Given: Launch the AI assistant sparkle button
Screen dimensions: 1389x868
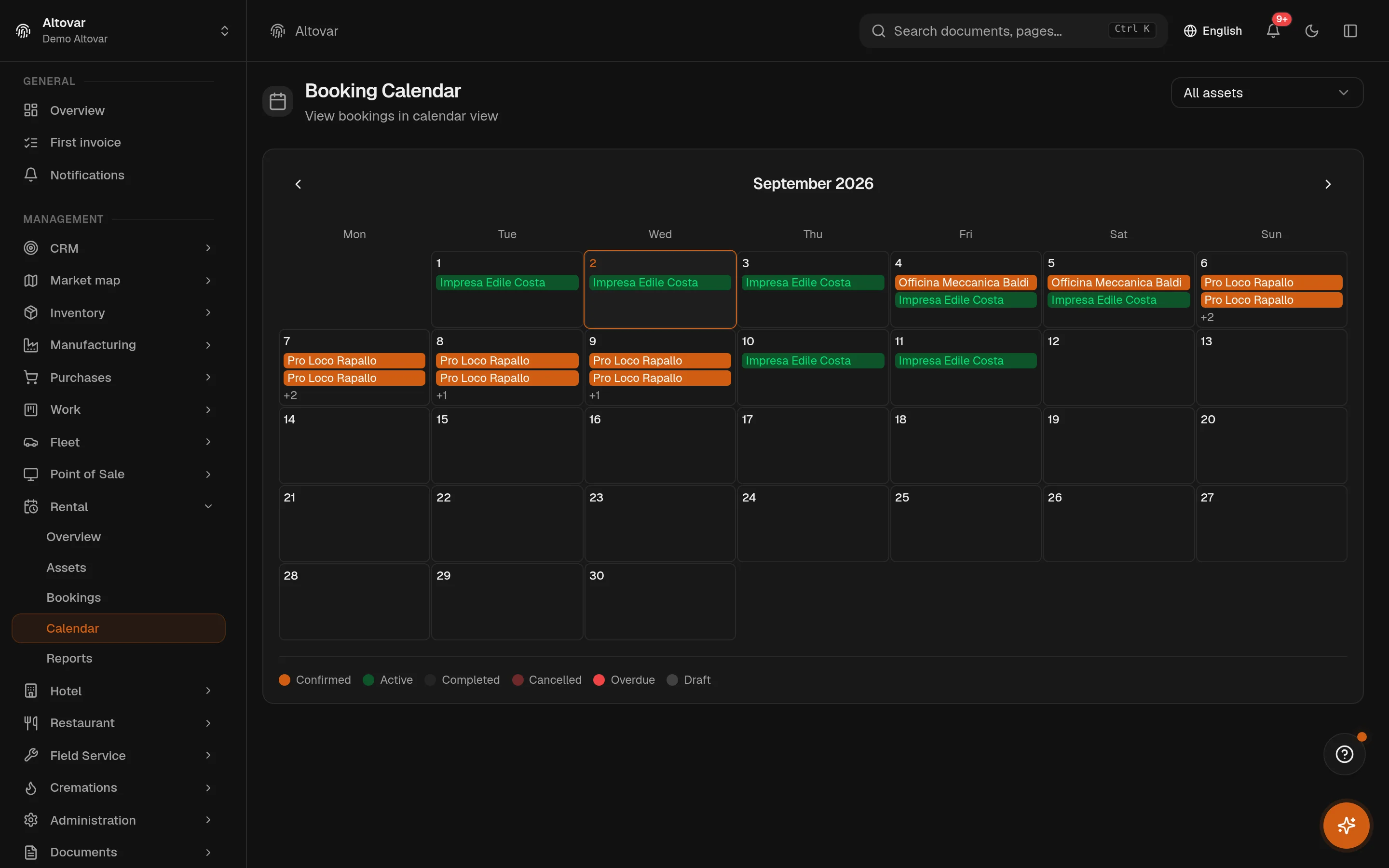Looking at the screenshot, I should [x=1346, y=826].
